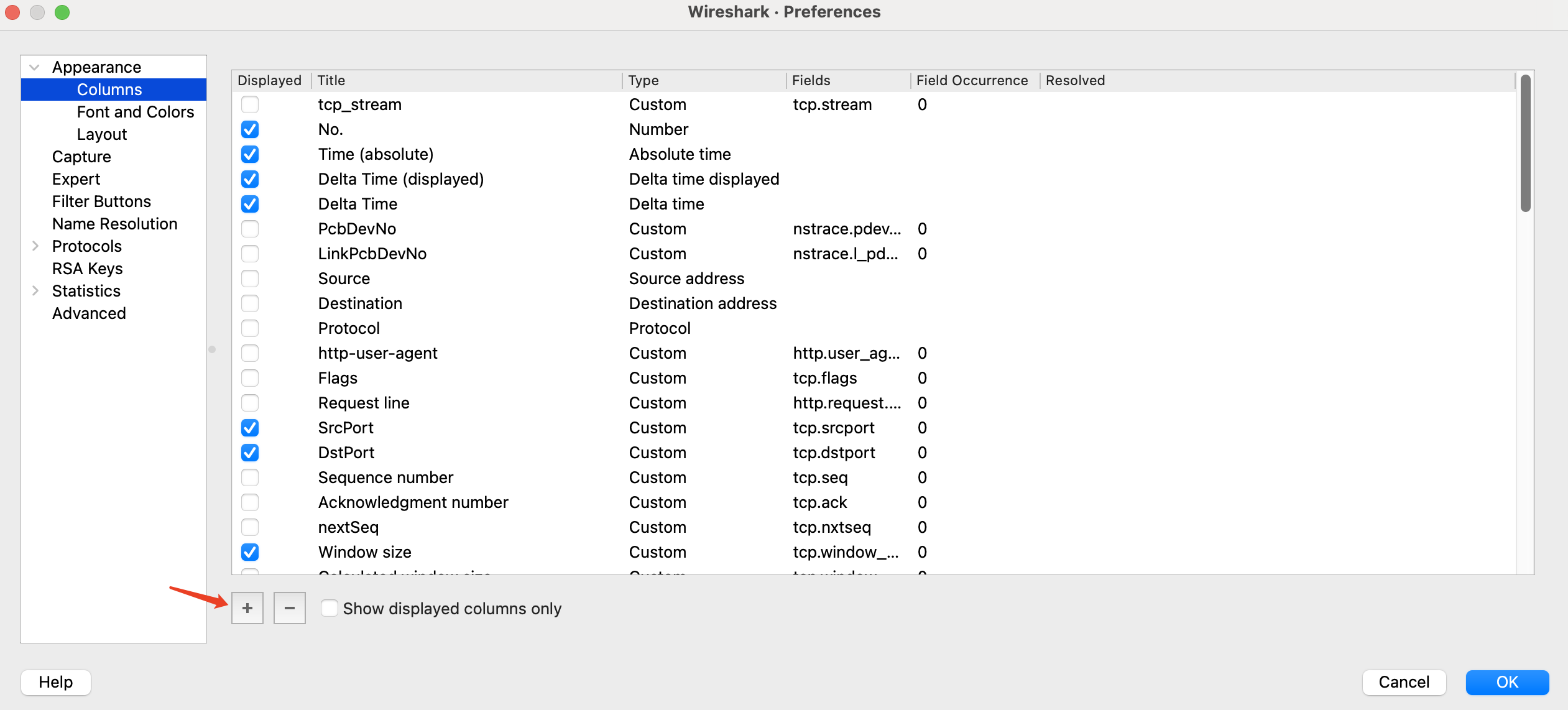The height and width of the screenshot is (710, 1568).
Task: Click the minus button to remove column
Action: click(x=290, y=608)
